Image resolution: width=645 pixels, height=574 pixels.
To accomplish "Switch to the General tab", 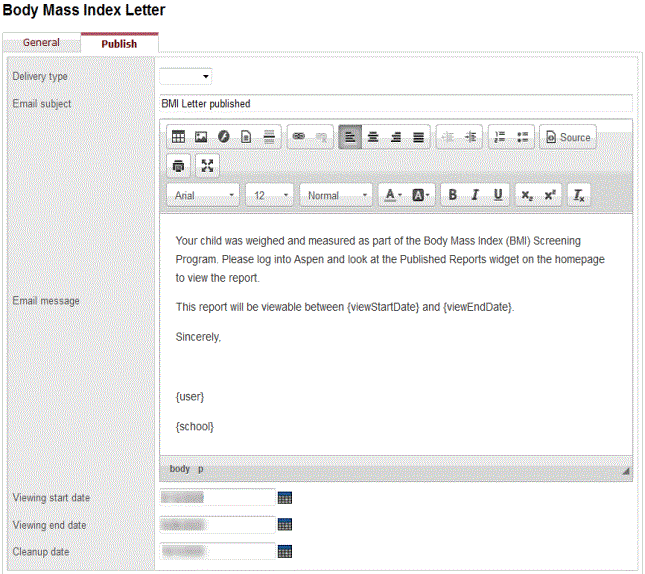I will [41, 43].
